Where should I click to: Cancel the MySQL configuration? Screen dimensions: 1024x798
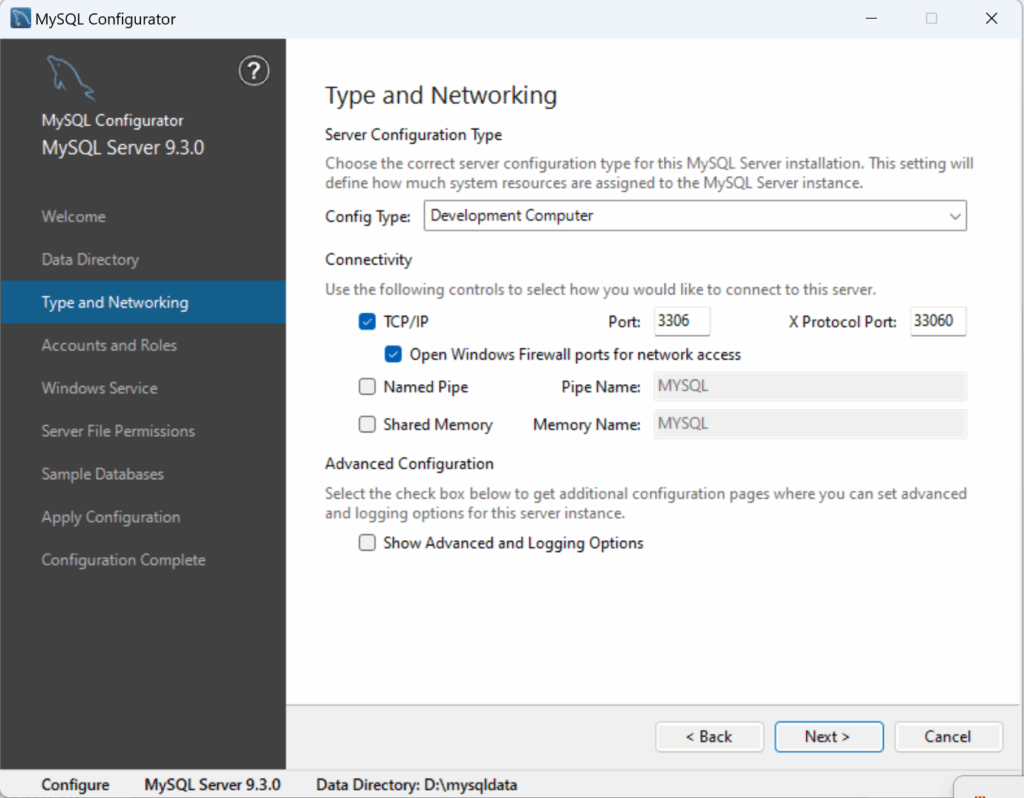point(947,736)
